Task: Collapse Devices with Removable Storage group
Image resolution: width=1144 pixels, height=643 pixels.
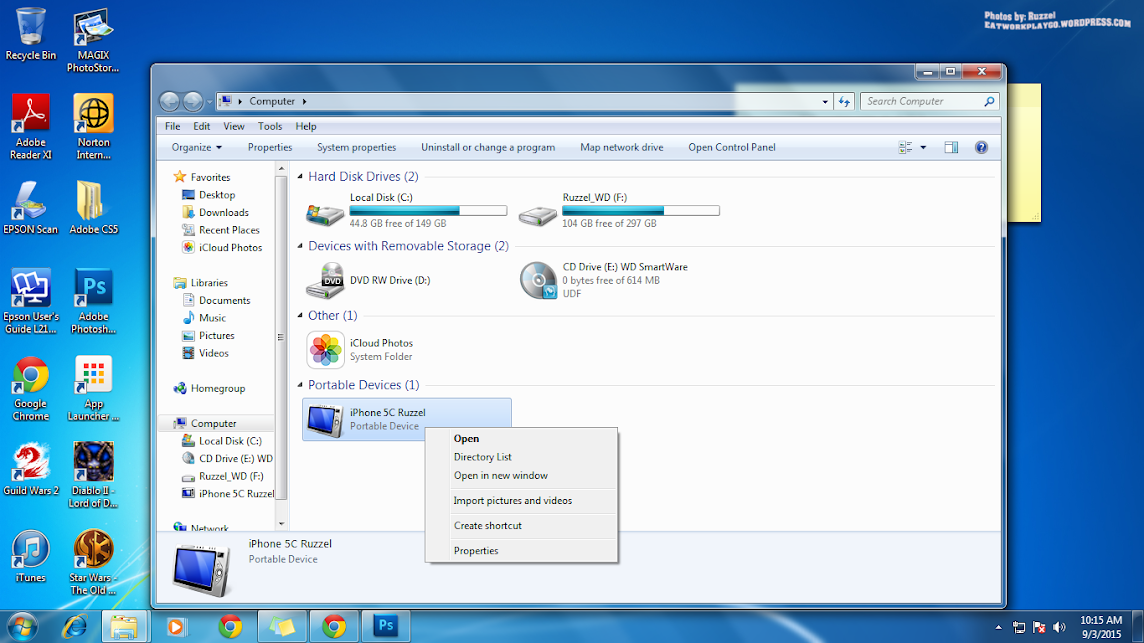Action: coord(300,246)
